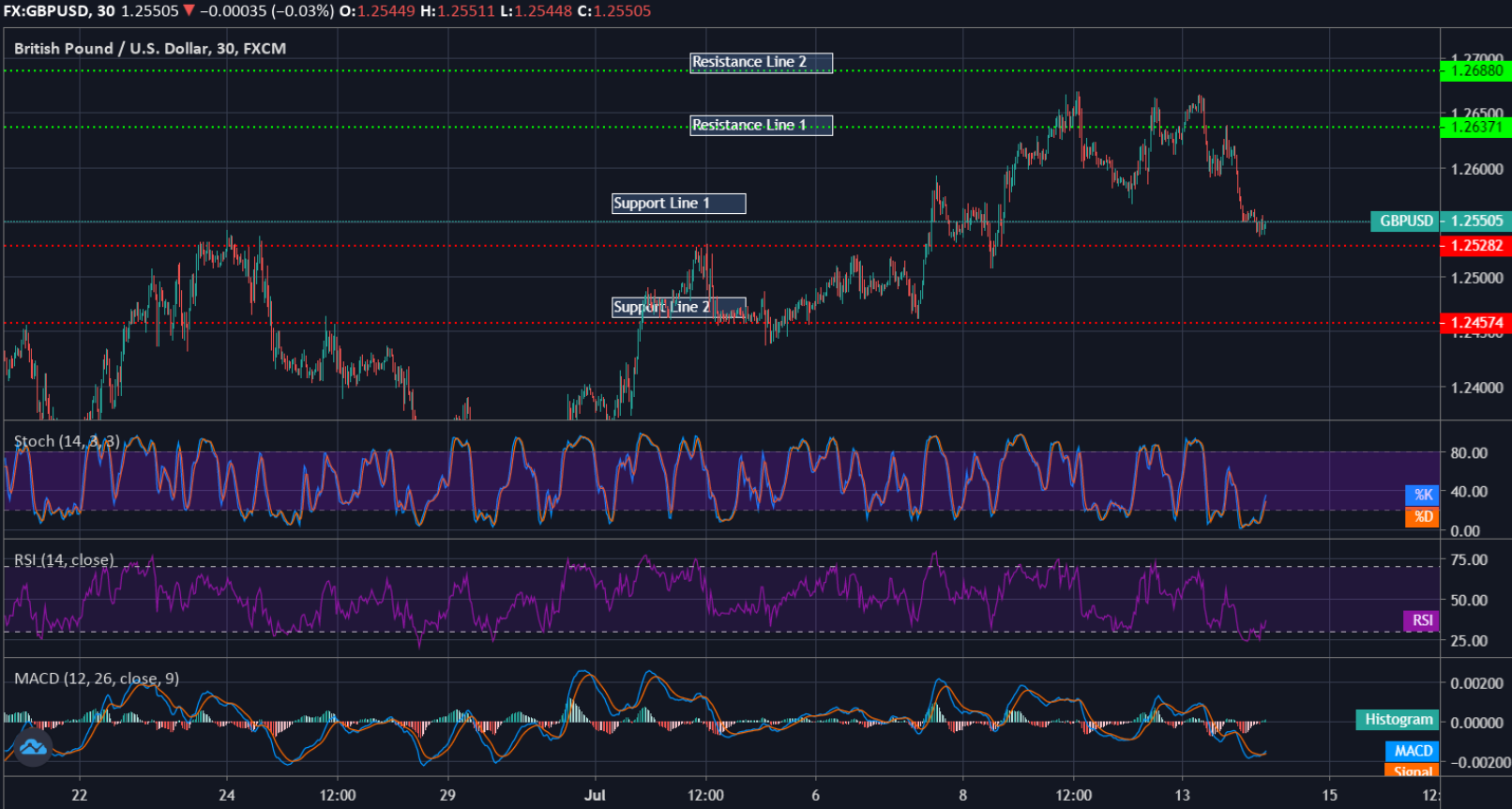Screen dimensions: 1512x809
Task: Click the %D stochastic label
Action: click(1422, 516)
